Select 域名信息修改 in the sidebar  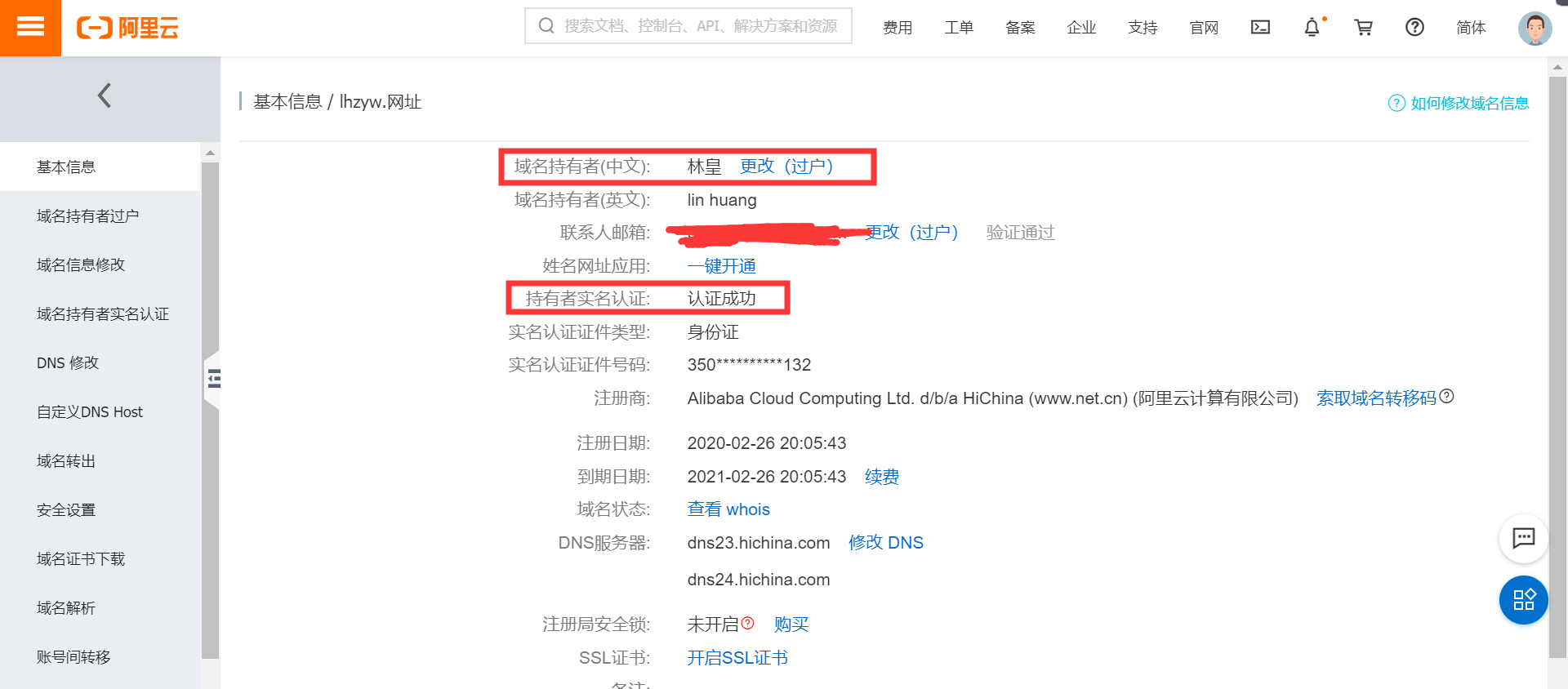pos(100,265)
